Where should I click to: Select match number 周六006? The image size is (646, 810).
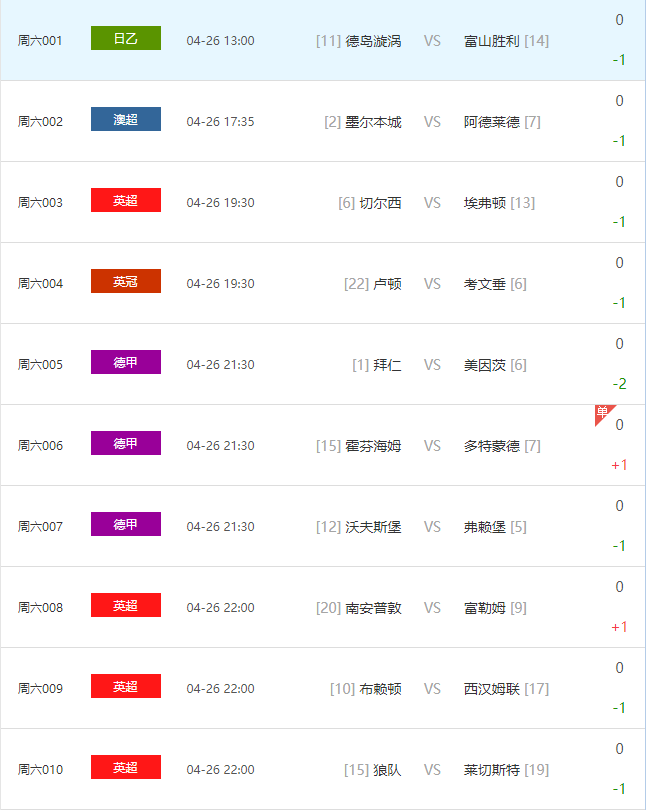tap(40, 446)
